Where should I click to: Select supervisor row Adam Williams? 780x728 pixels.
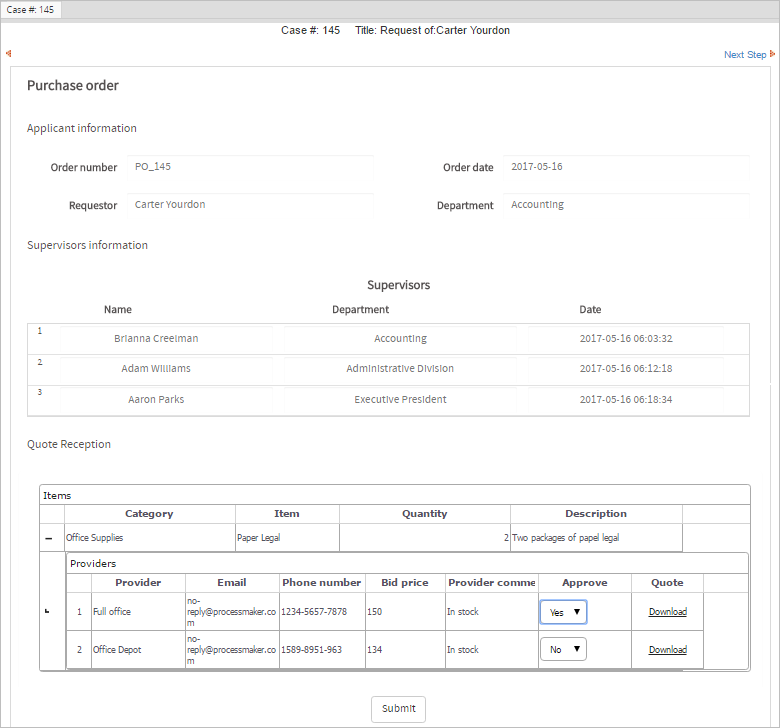(x=156, y=369)
